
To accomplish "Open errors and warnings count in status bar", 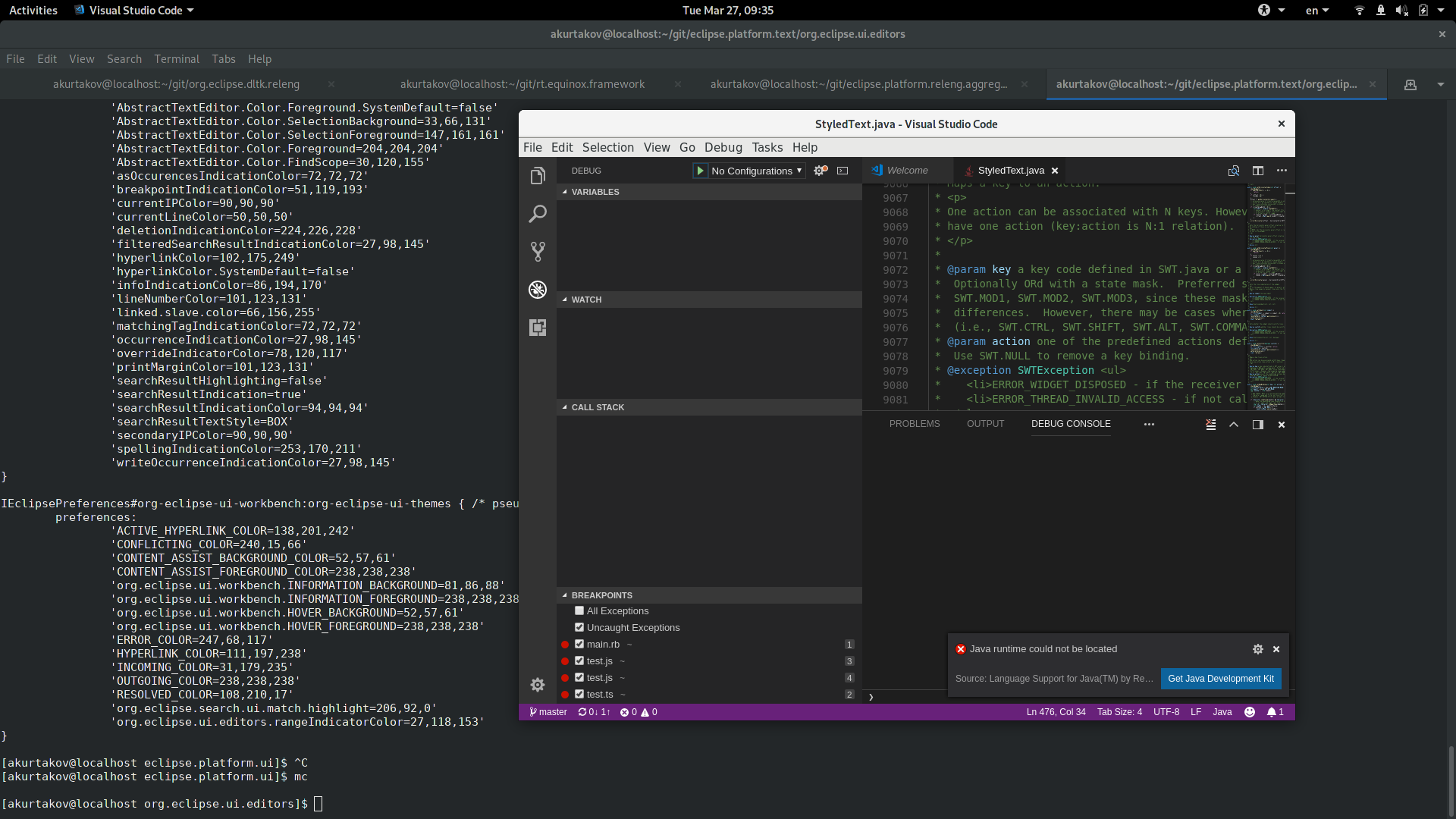I will click(x=639, y=712).
